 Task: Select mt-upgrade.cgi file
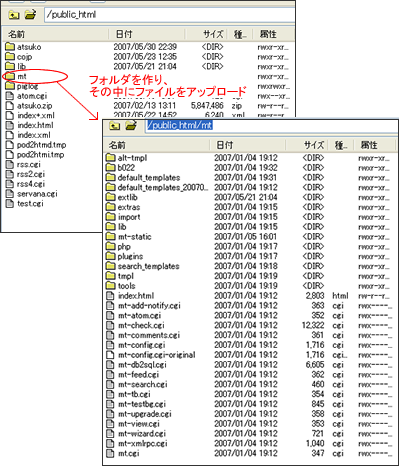(x=139, y=414)
